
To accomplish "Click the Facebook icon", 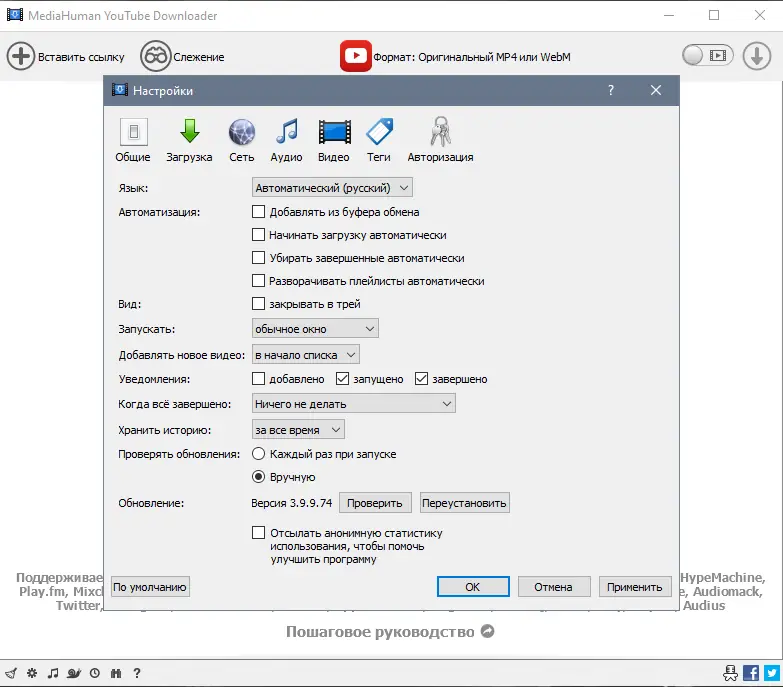I will point(751,673).
